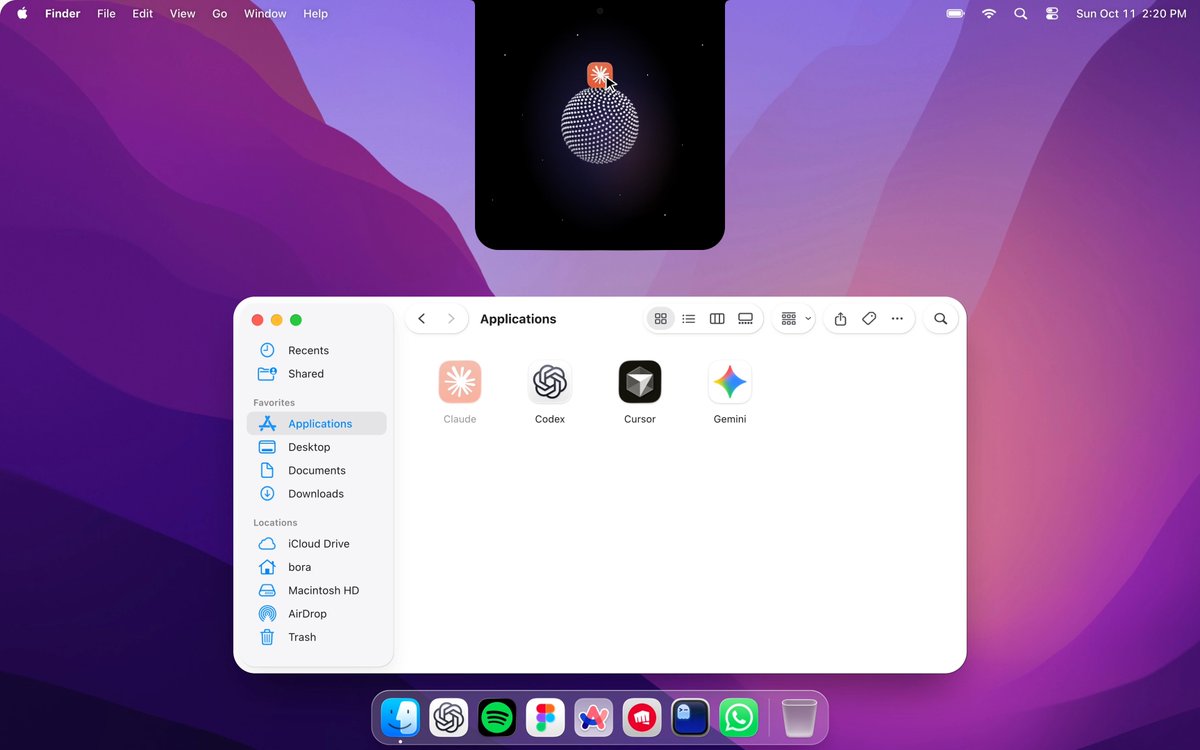Viewport: 1200px width, 750px height.
Task: Open the Edit menu
Action: 143,14
